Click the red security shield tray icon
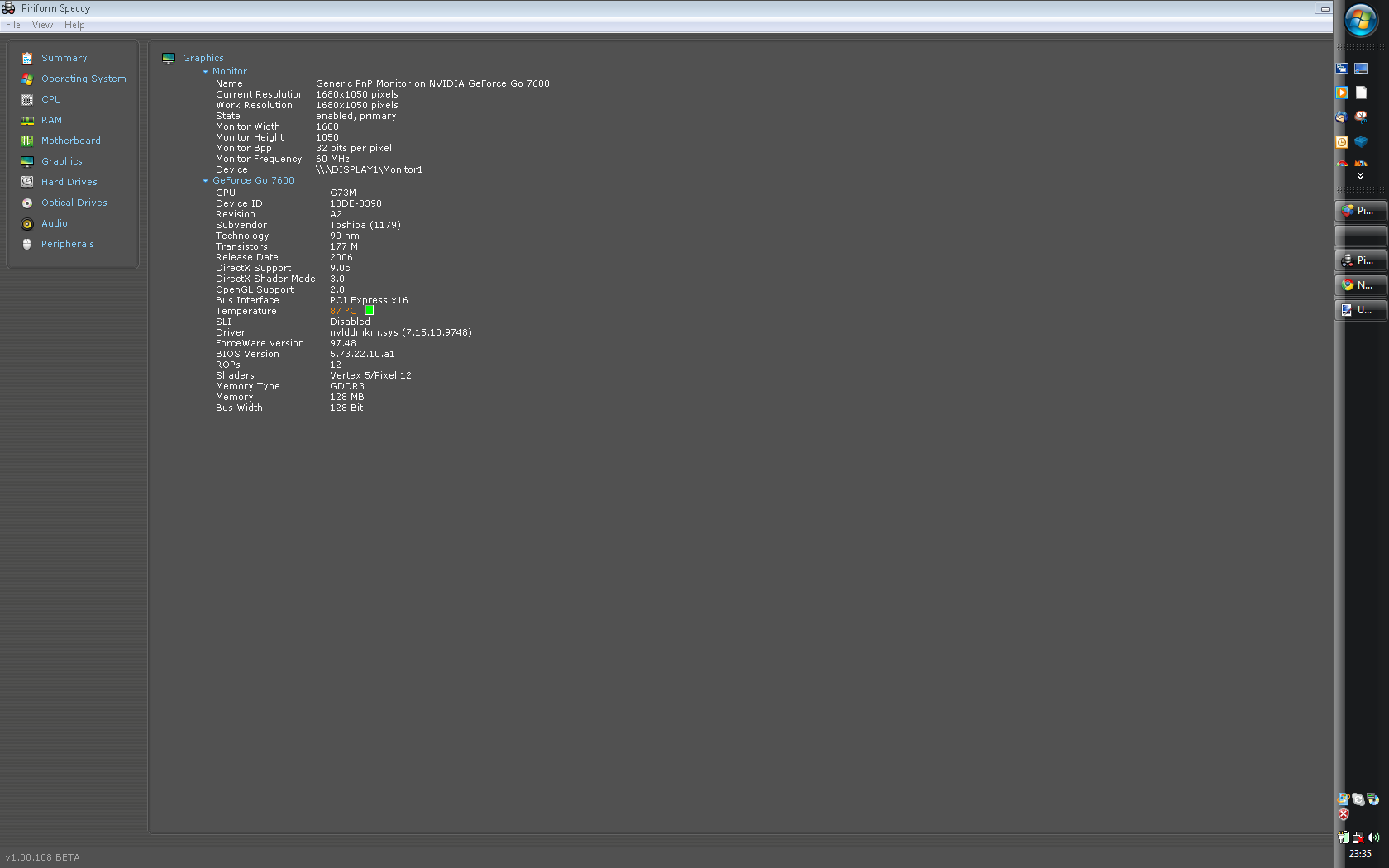Image resolution: width=1389 pixels, height=868 pixels. pos(1344,814)
